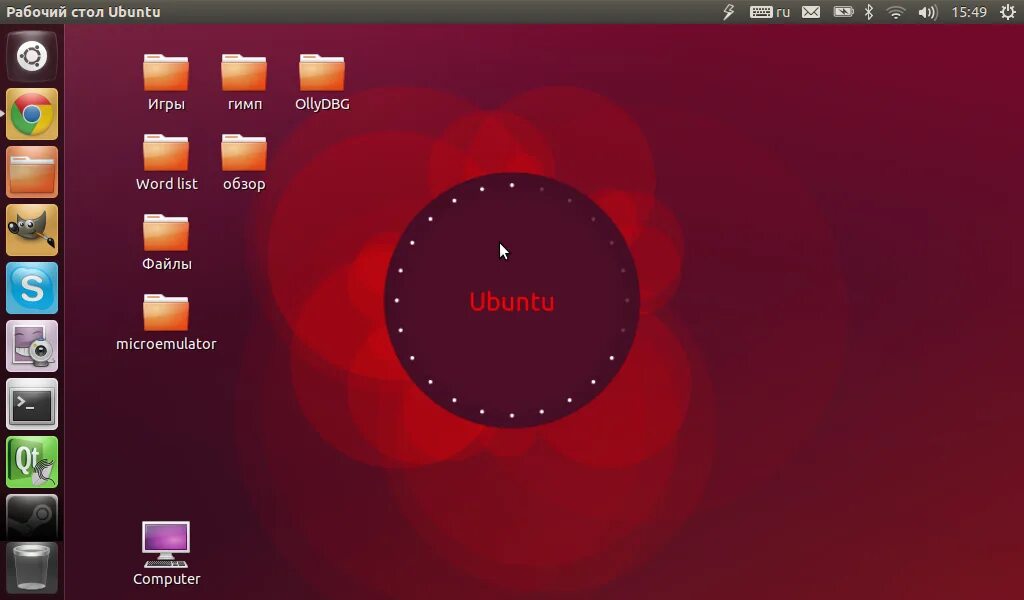Select the OllyDBG folder on desktop
This screenshot has width=1024, height=600.
[x=322, y=82]
